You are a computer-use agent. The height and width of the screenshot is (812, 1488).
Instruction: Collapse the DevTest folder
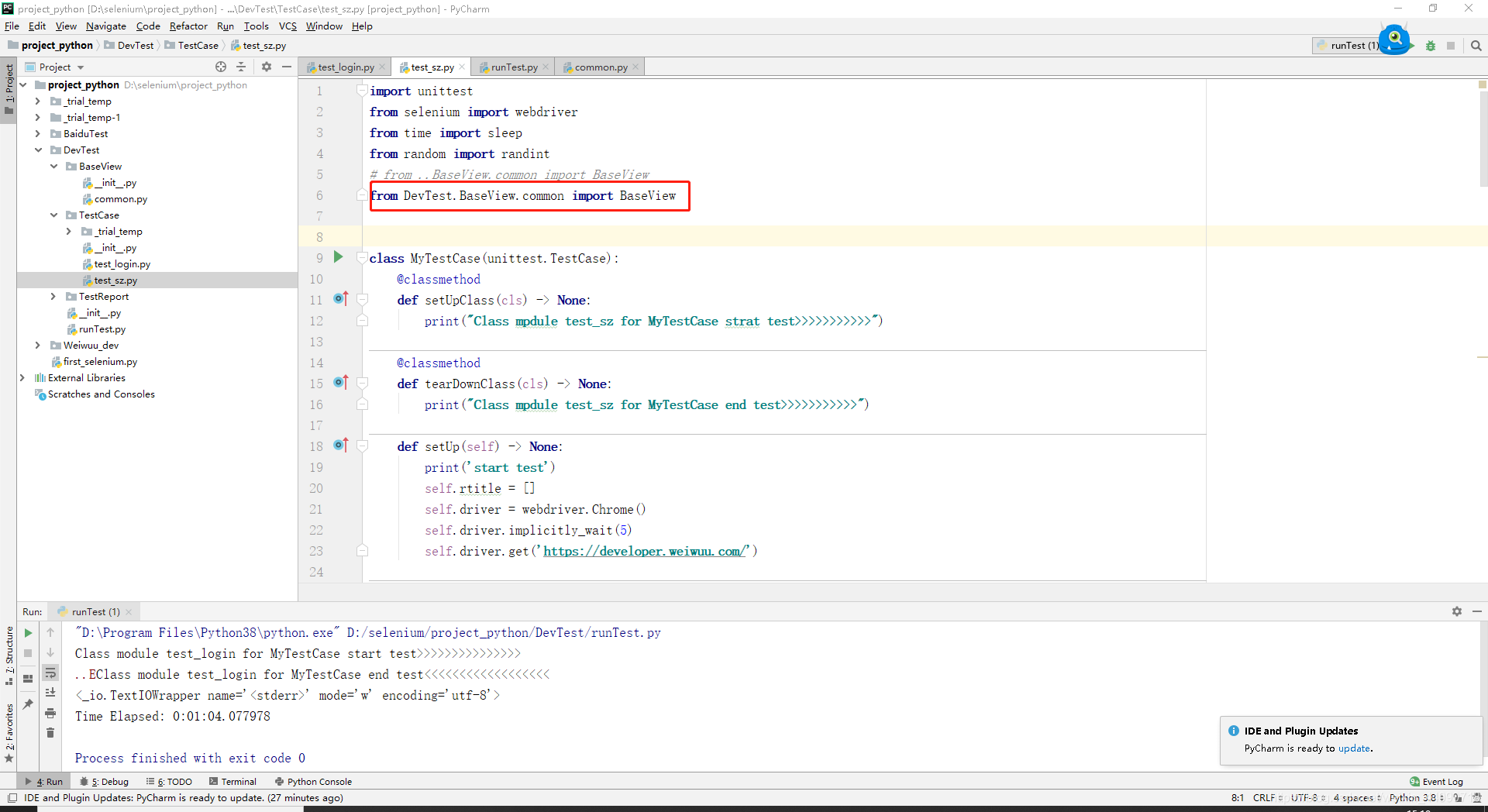pyautogui.click(x=38, y=150)
